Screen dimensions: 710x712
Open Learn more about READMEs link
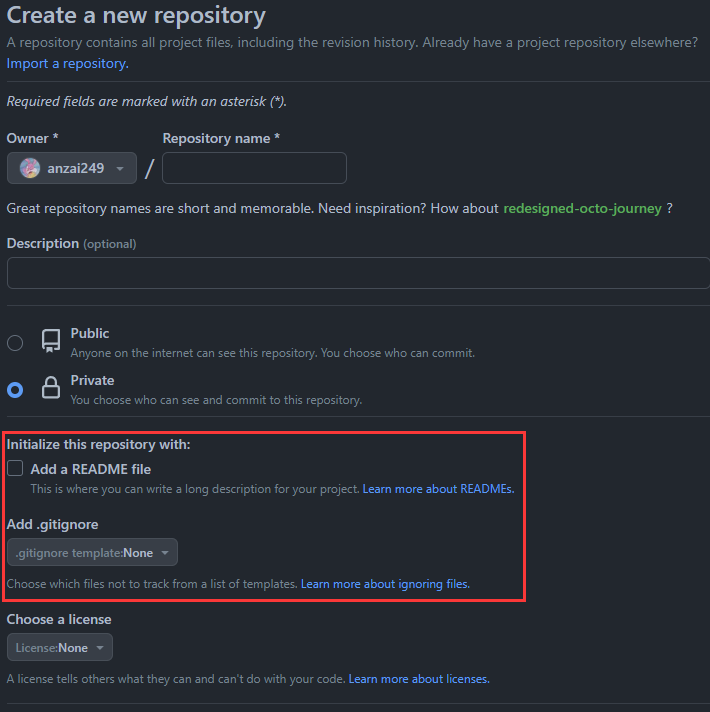(439, 489)
